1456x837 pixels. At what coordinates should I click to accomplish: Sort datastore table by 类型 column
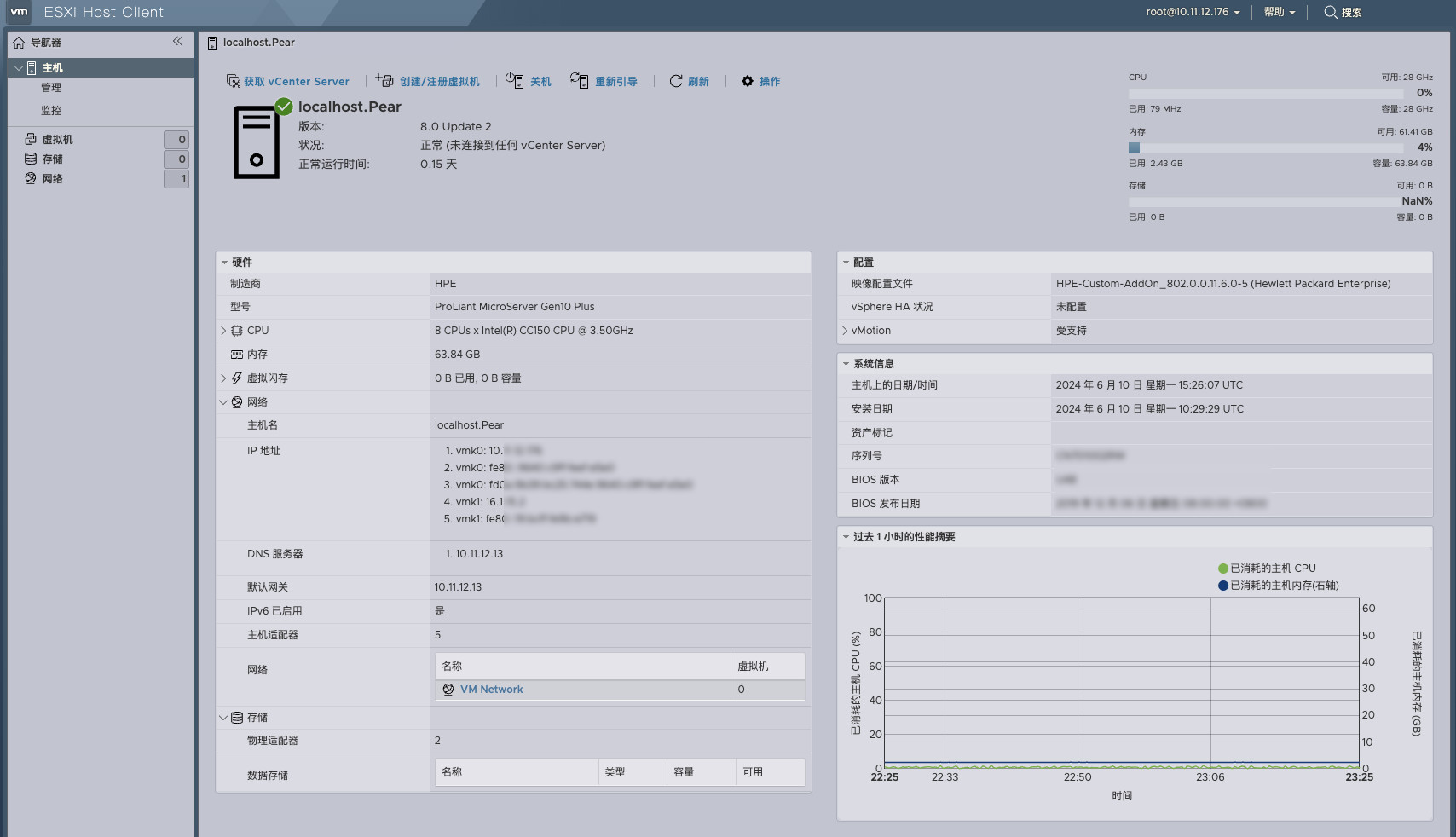click(x=633, y=772)
